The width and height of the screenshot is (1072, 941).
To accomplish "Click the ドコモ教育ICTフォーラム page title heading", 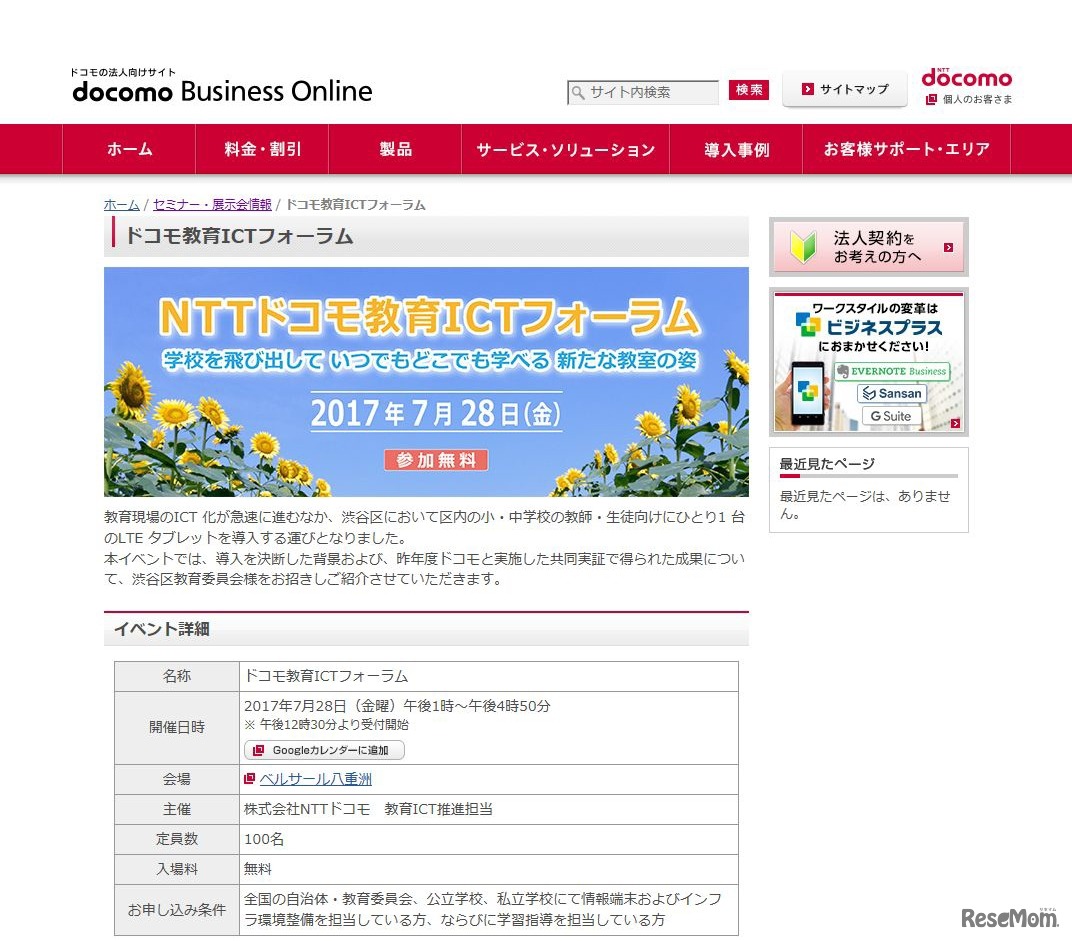I will (x=239, y=236).
